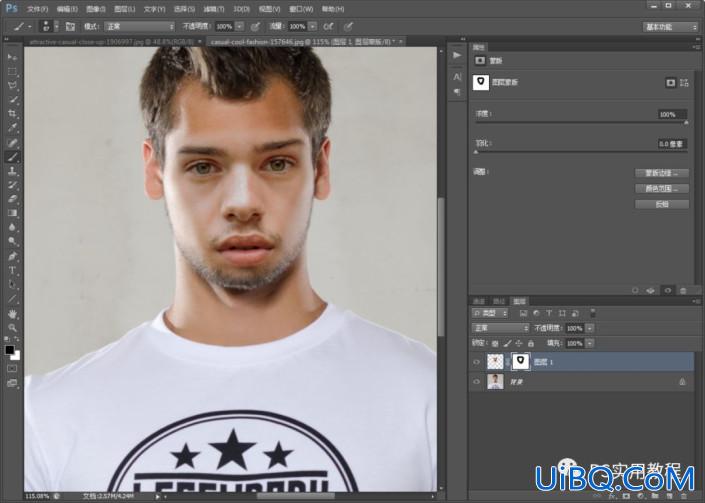
Task: Click the 调整边缘 mask edge button
Action: coord(662,173)
